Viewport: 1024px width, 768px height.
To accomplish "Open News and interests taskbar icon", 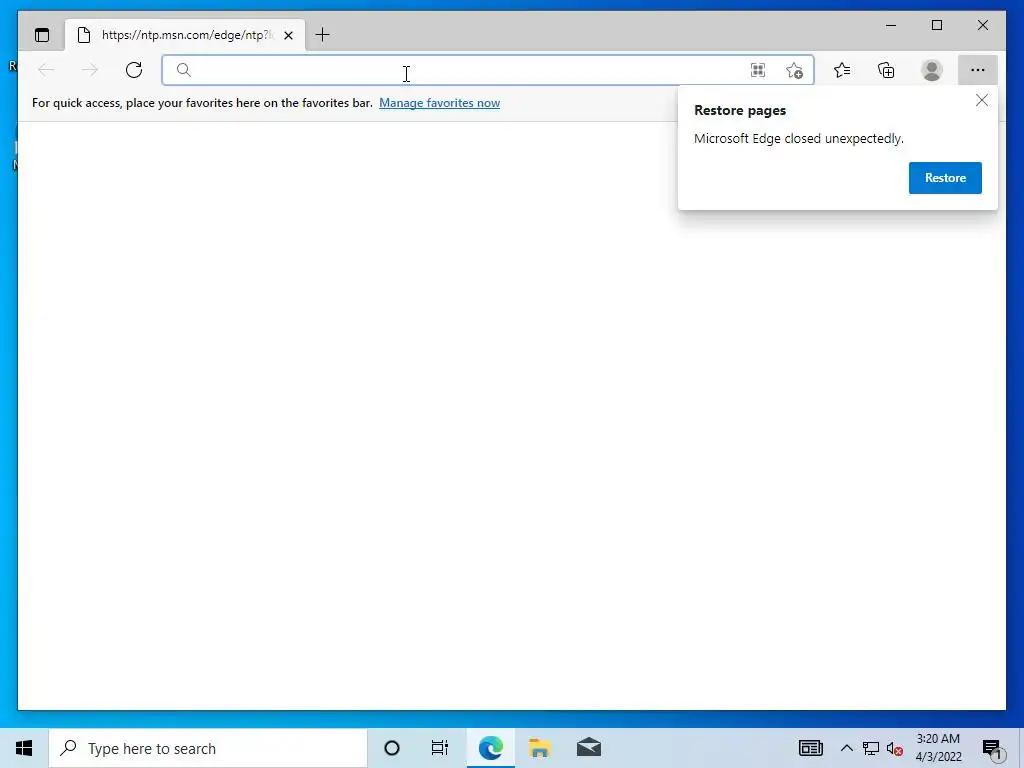I will pyautogui.click(x=810, y=748).
